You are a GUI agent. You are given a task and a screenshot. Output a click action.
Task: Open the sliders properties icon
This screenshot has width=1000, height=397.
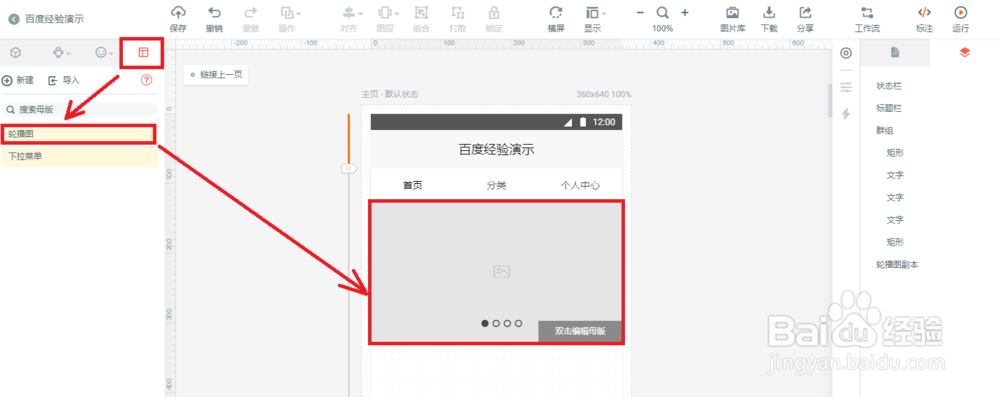tap(846, 86)
